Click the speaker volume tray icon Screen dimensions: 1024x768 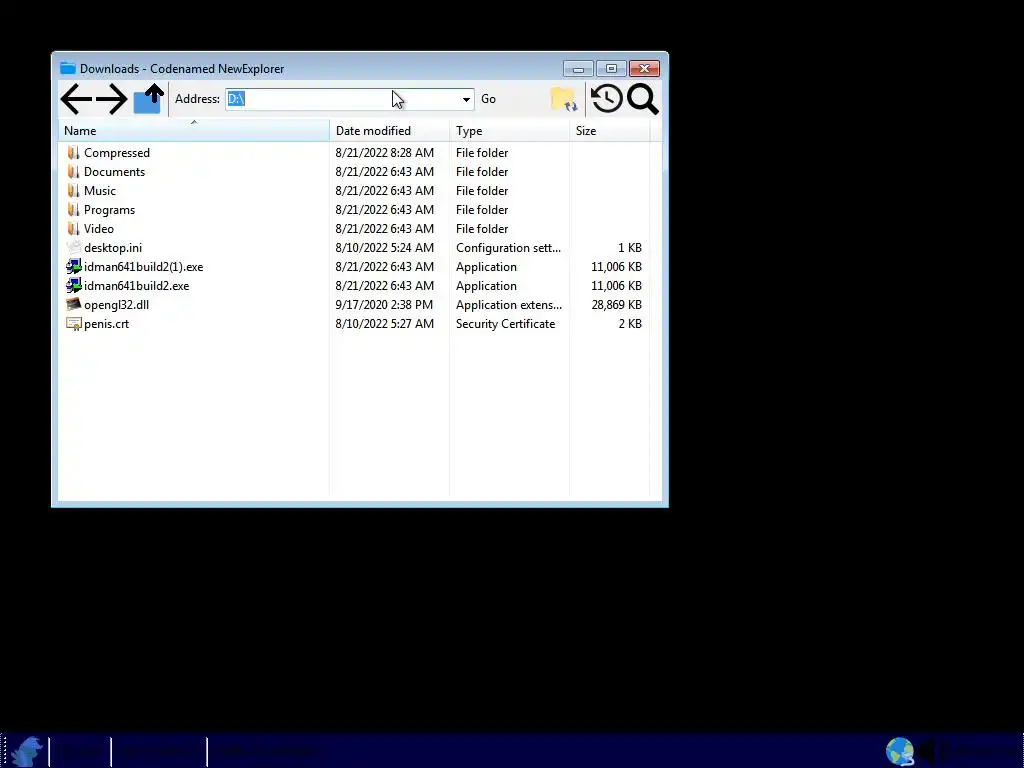tap(929, 752)
